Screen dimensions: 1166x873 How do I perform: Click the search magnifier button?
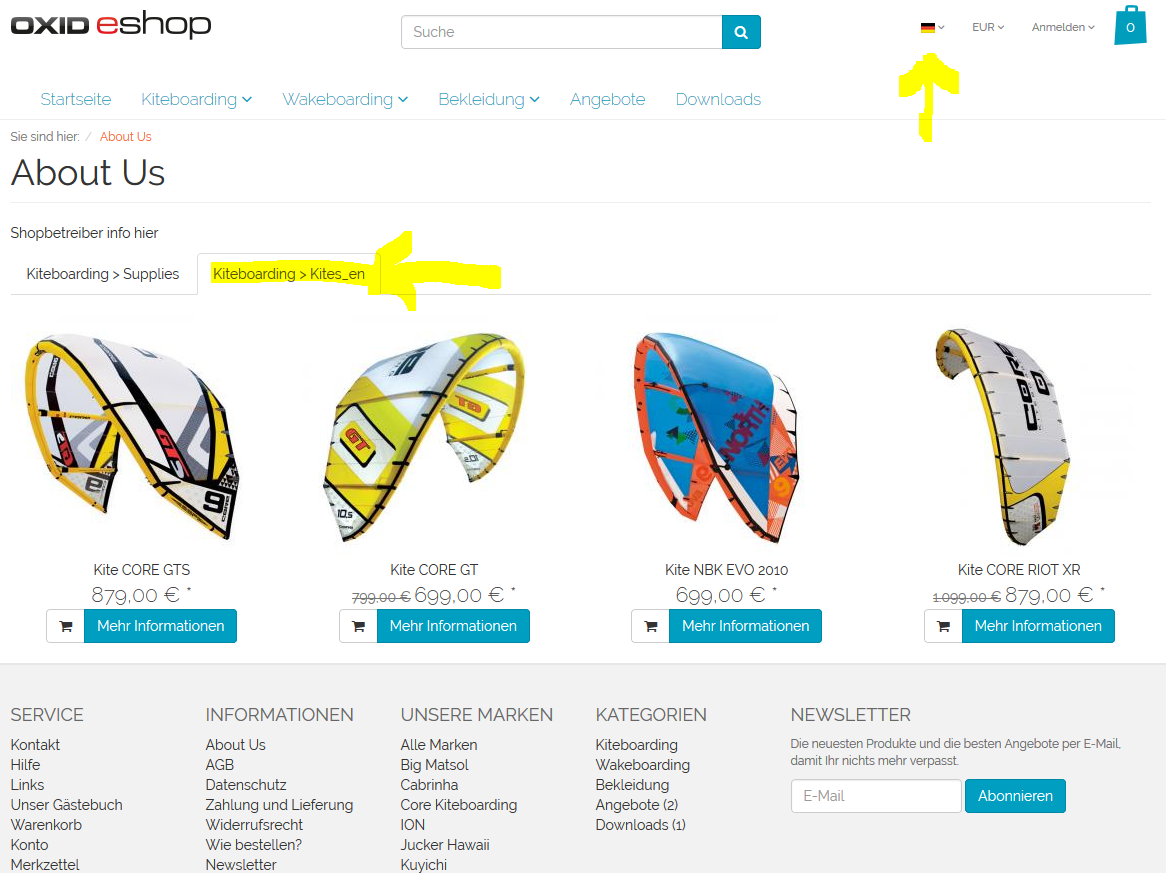click(x=741, y=32)
